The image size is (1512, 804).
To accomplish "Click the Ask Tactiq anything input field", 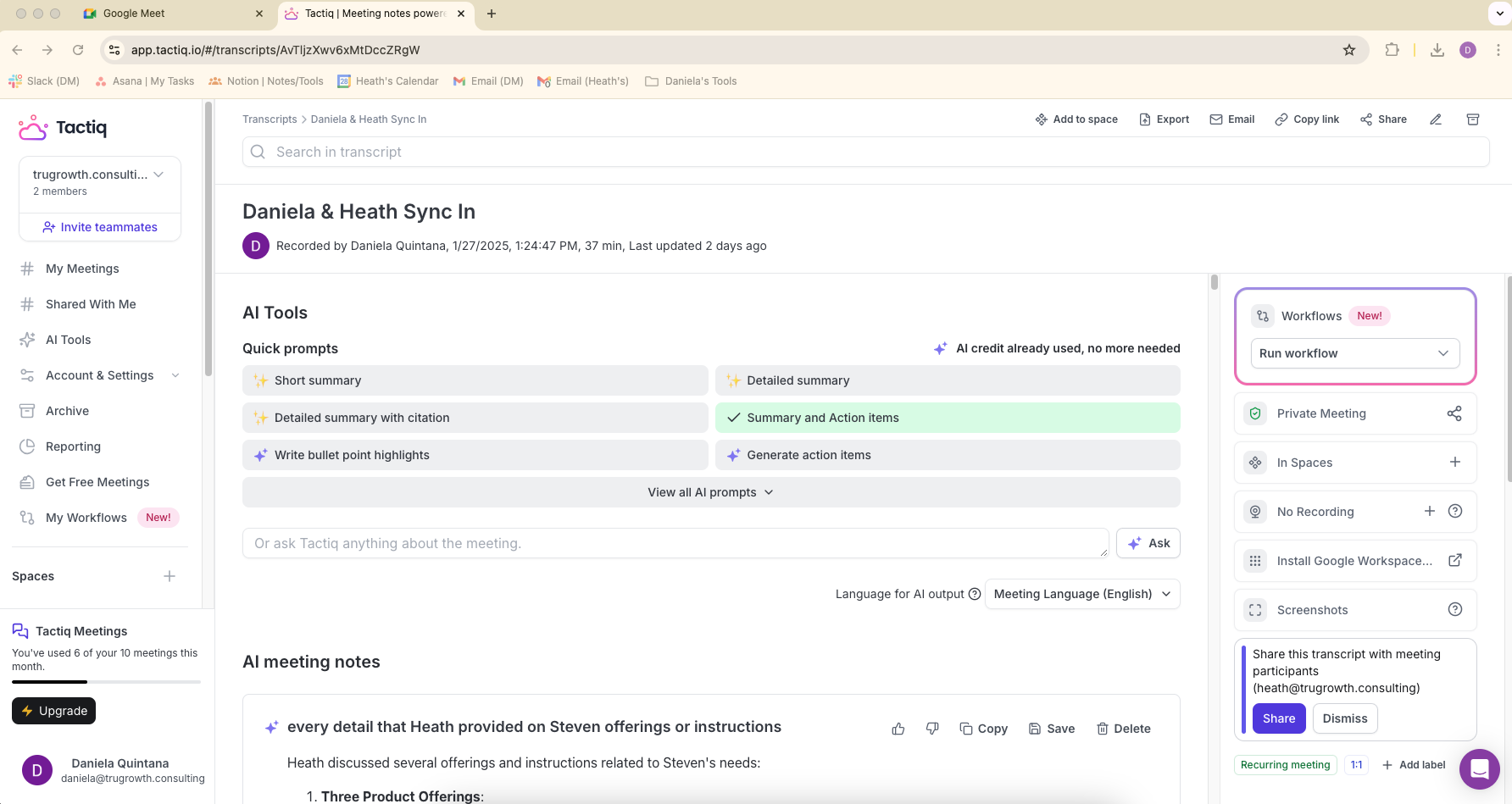I will point(675,543).
